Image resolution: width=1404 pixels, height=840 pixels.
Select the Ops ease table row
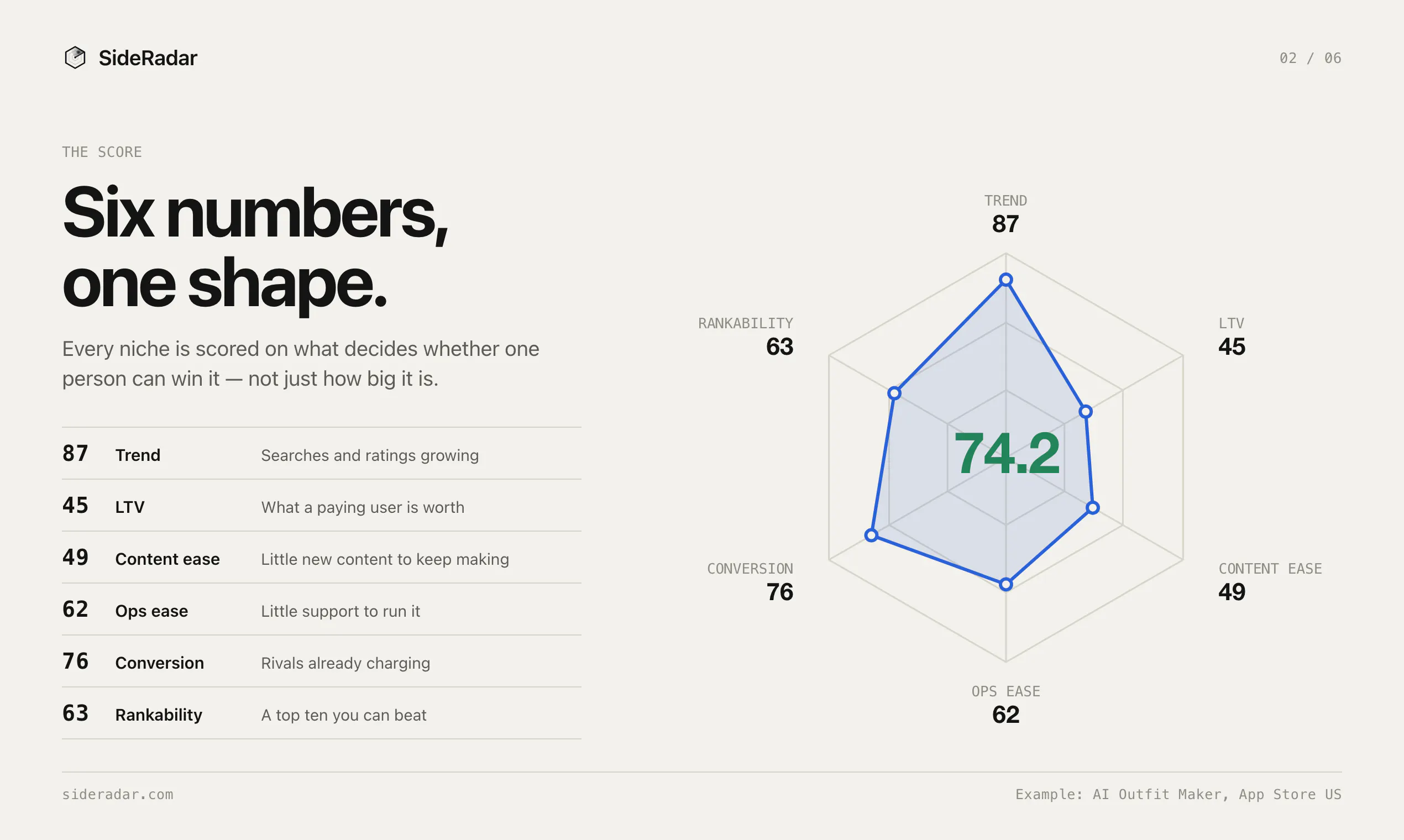coord(322,610)
